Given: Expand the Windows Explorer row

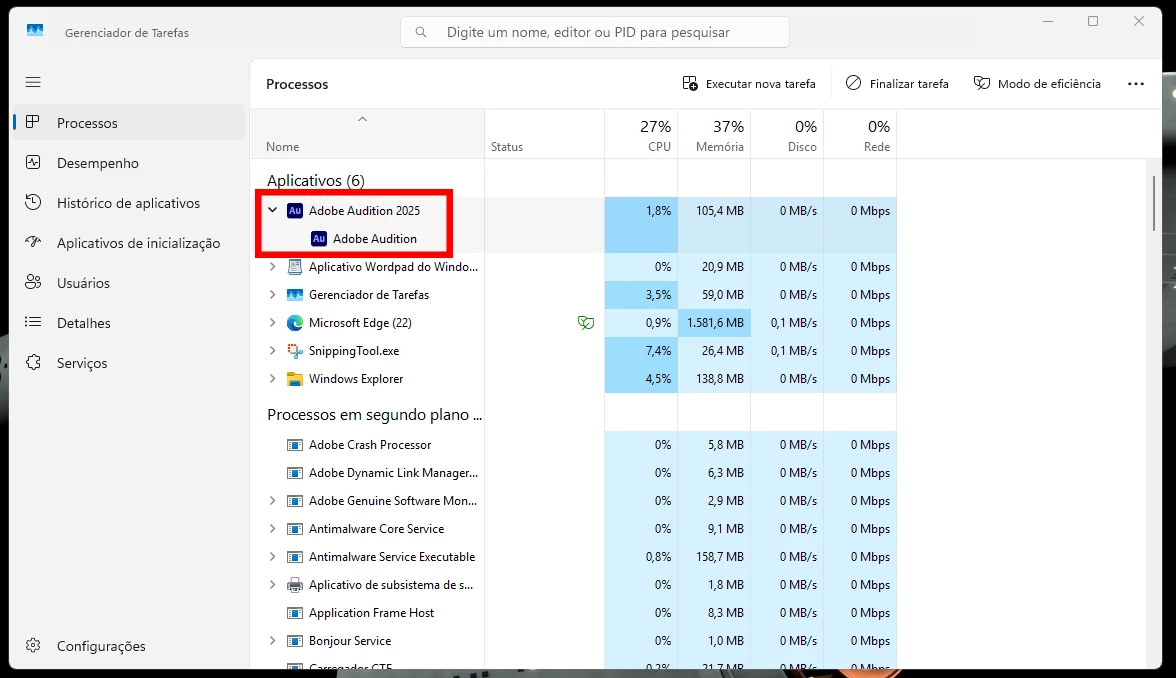Looking at the screenshot, I should (273, 379).
